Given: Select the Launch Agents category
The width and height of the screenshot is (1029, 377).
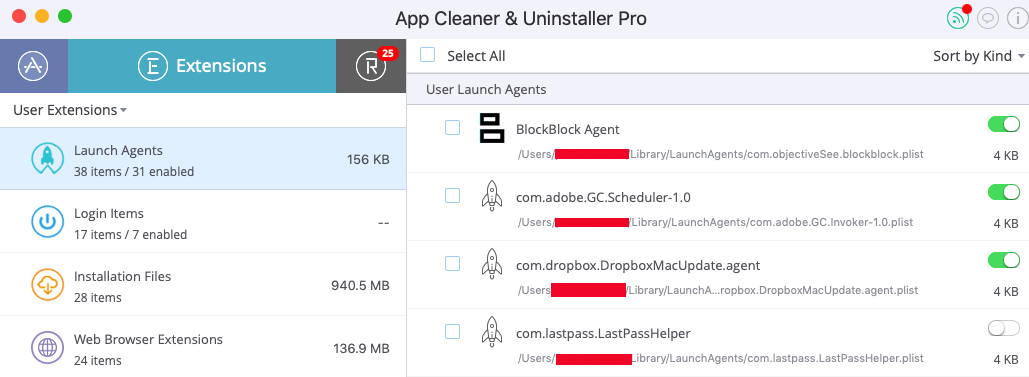Looking at the screenshot, I should [203, 159].
